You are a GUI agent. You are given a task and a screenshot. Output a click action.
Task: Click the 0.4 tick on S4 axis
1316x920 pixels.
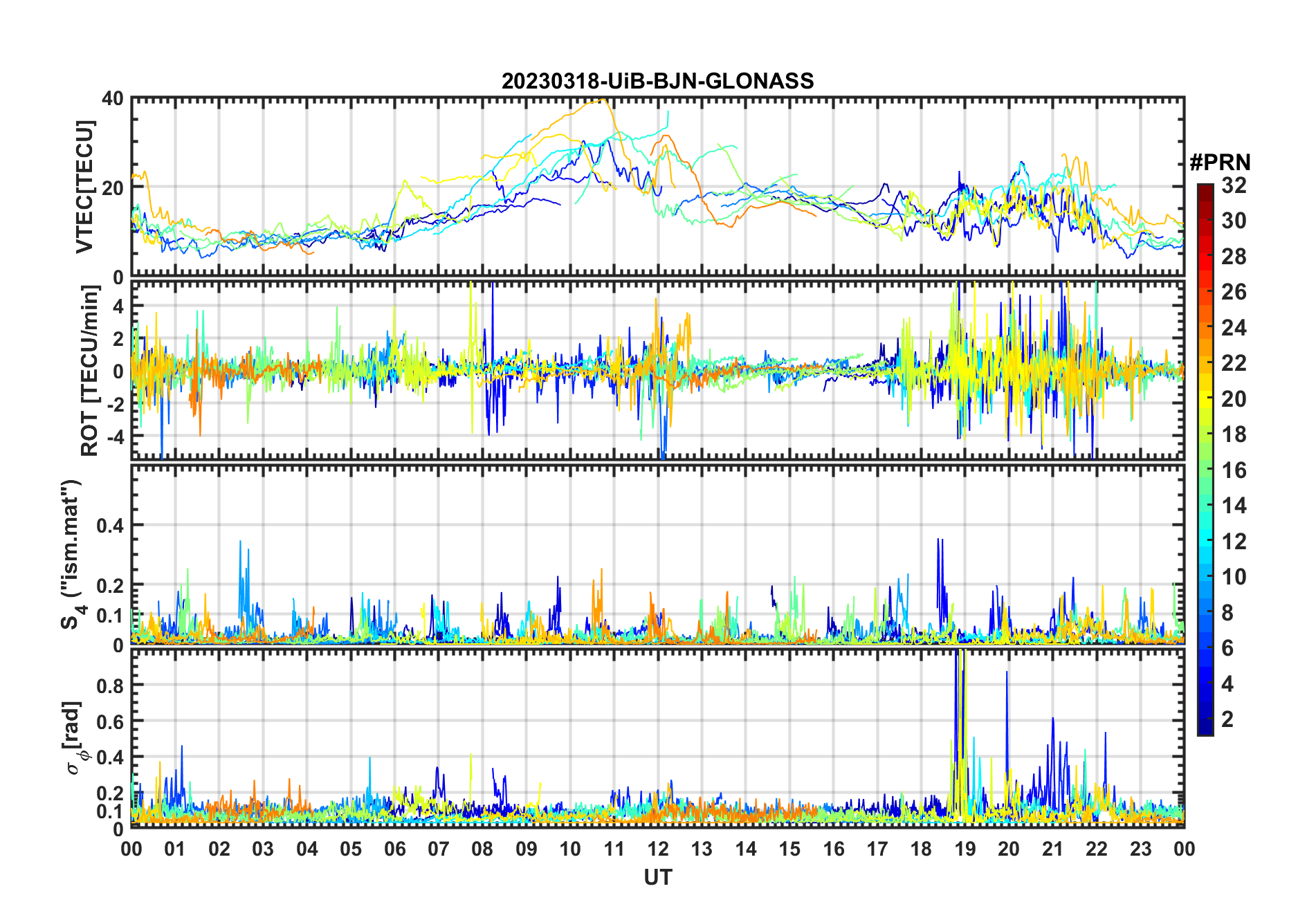[109, 526]
